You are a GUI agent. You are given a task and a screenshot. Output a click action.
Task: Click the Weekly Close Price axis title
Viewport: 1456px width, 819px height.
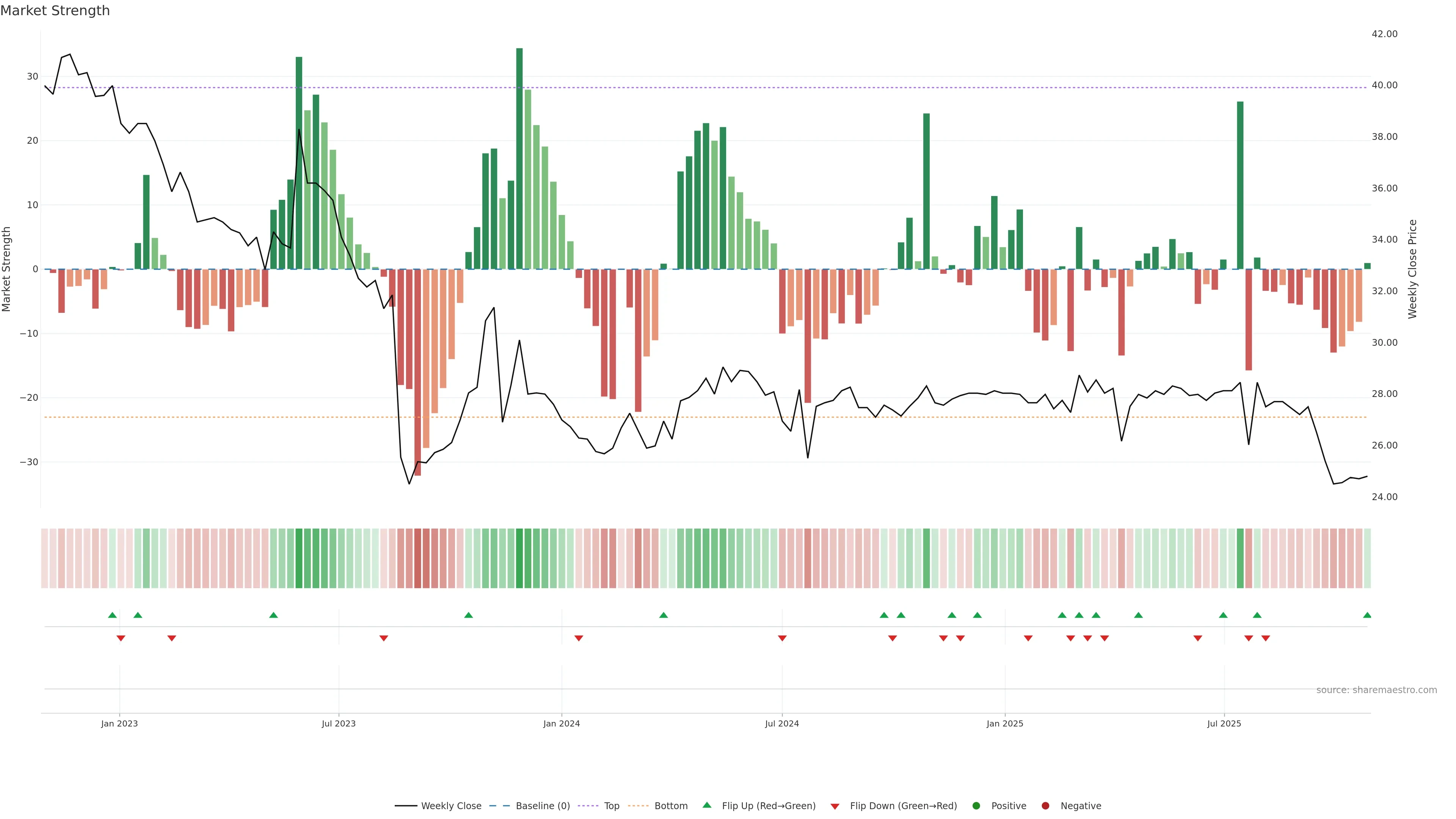pyautogui.click(x=1412, y=269)
